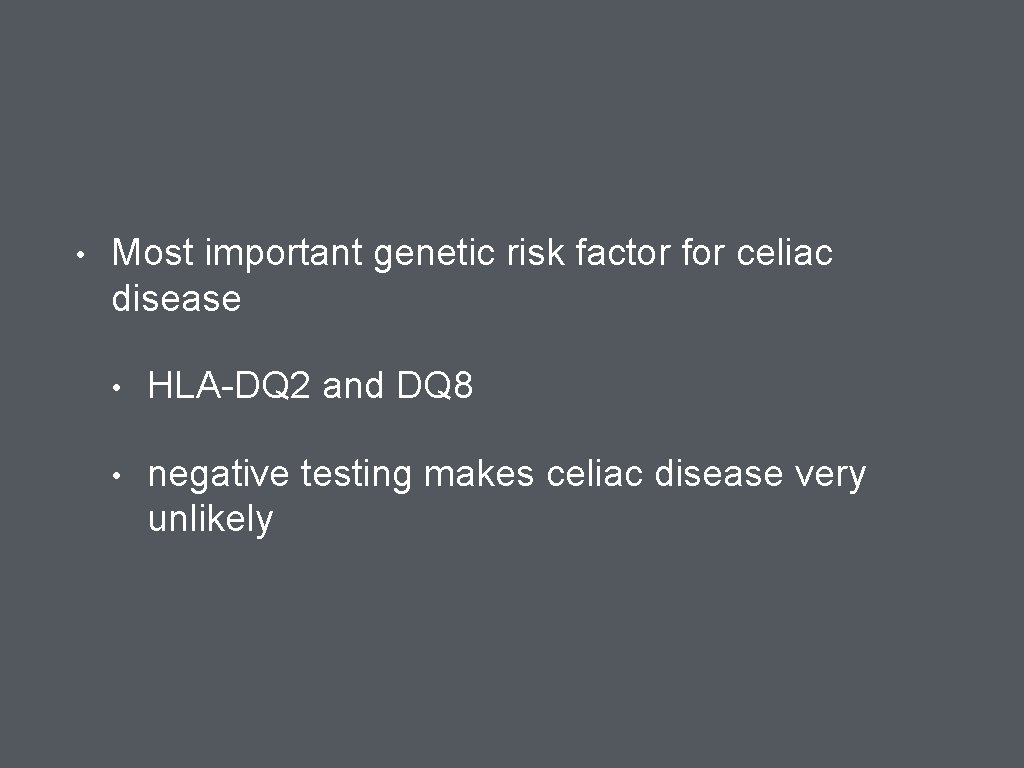Click 'celiac' in the negative testing bullet

point(595,473)
